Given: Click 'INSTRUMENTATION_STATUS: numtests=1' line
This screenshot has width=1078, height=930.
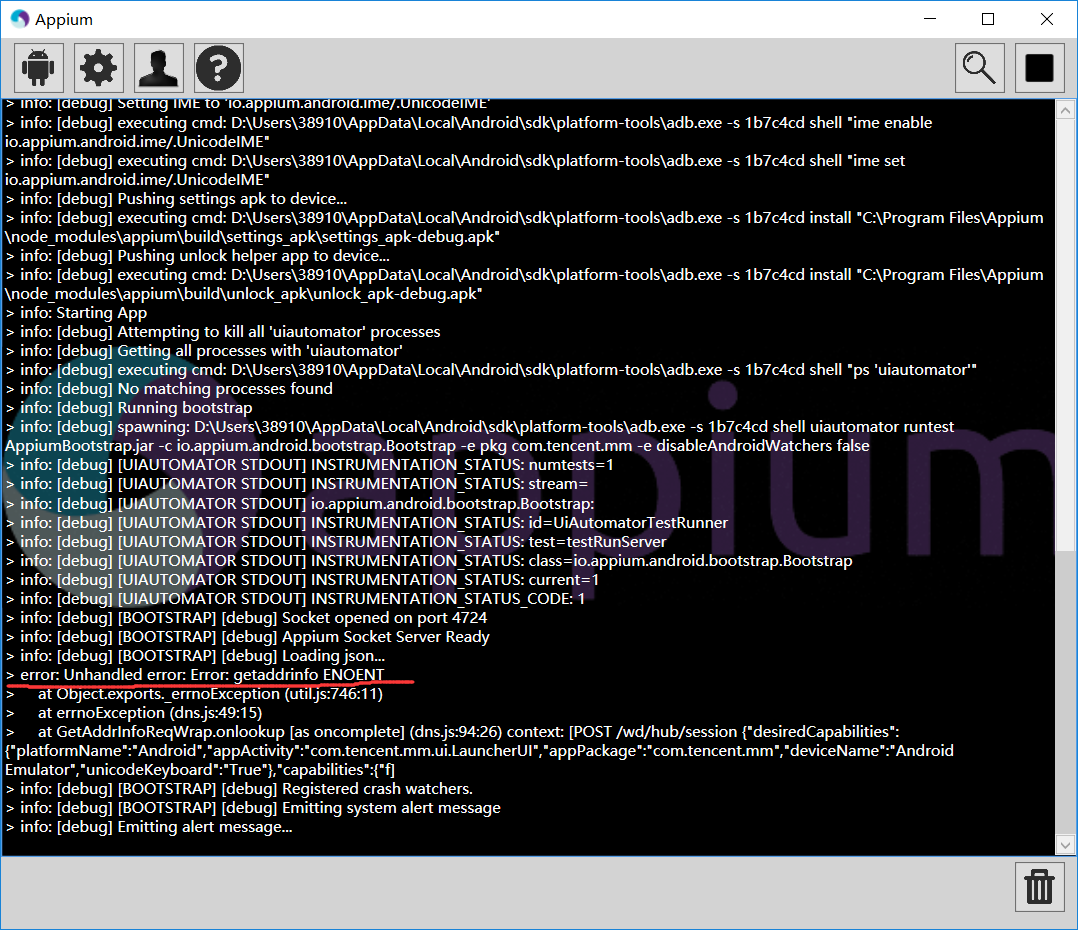Looking at the screenshot, I should pos(309,465).
